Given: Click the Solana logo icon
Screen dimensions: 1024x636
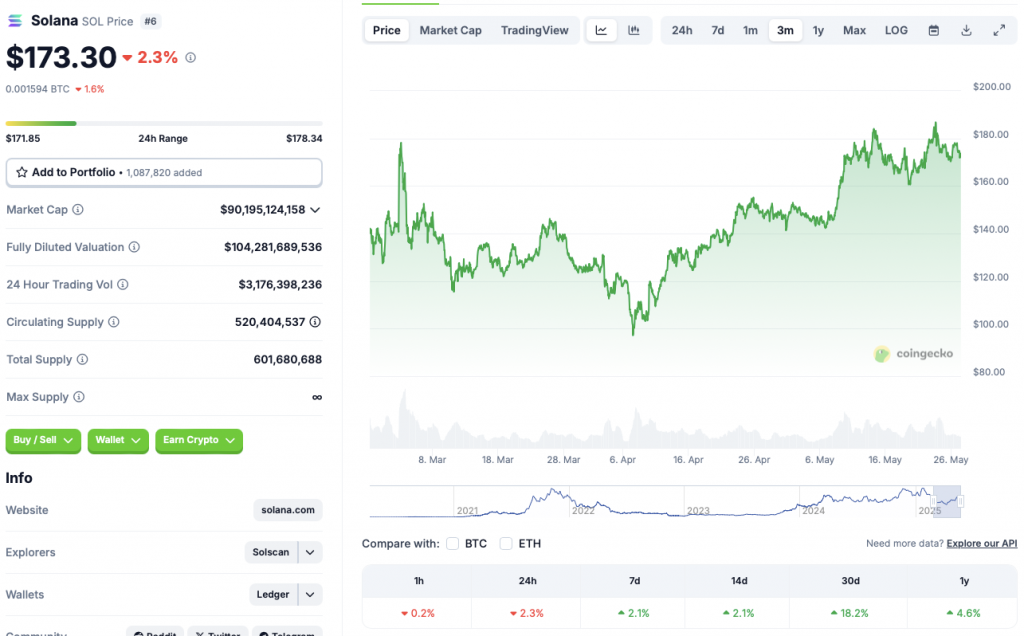Looking at the screenshot, I should [x=14, y=21].
